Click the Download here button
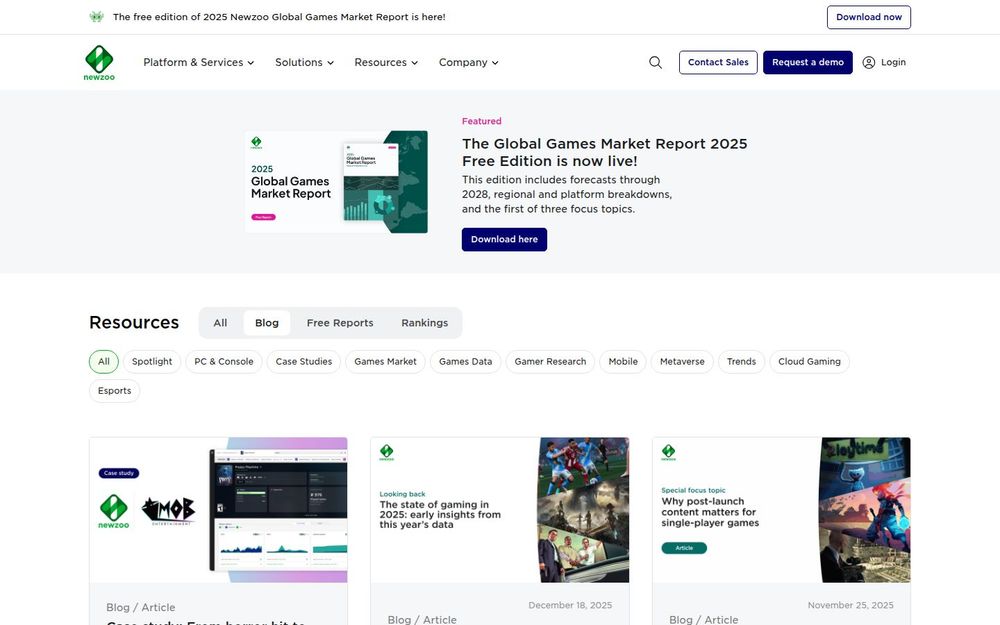 [504, 239]
